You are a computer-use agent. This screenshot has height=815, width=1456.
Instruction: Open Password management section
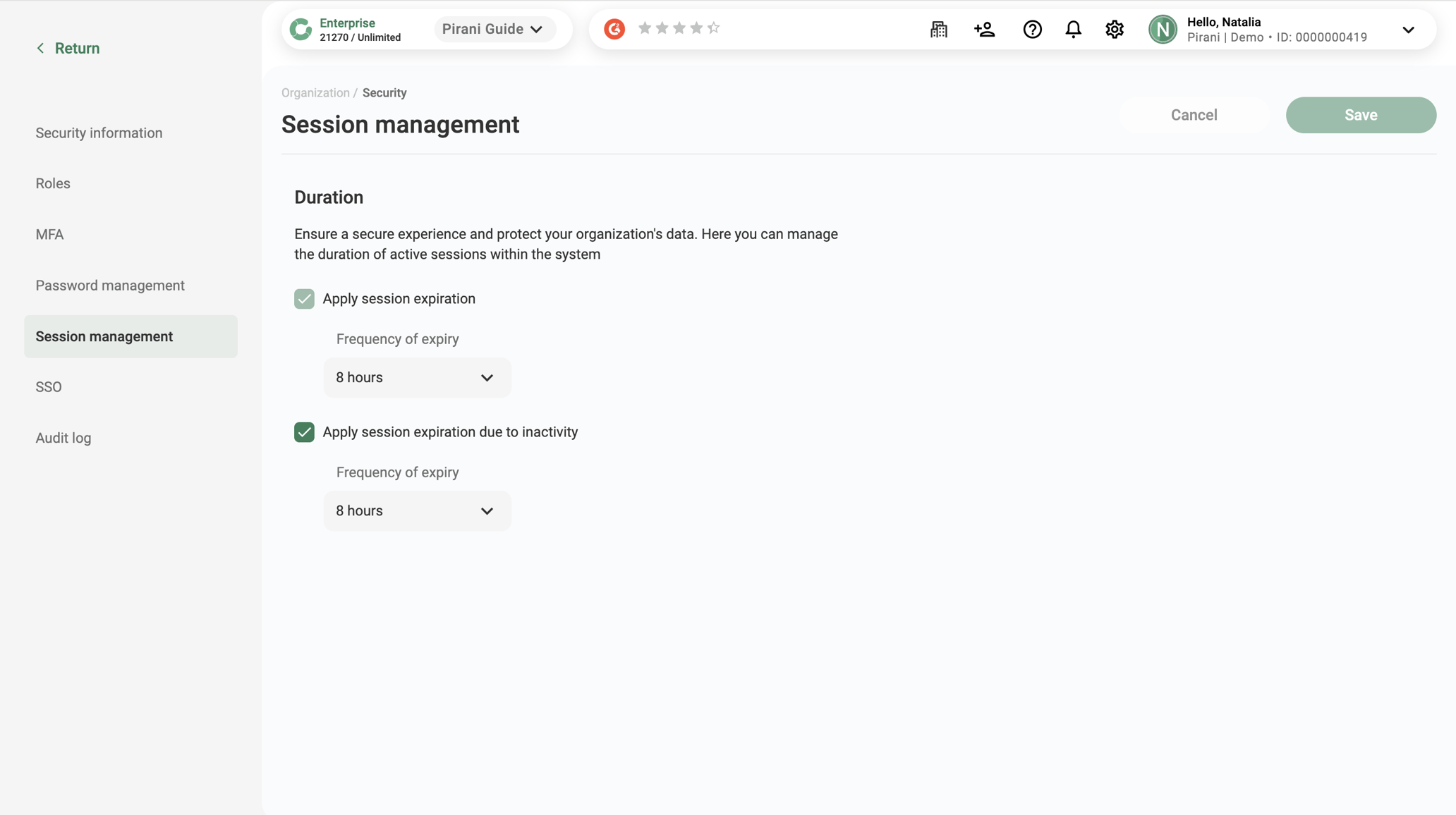[110, 286]
